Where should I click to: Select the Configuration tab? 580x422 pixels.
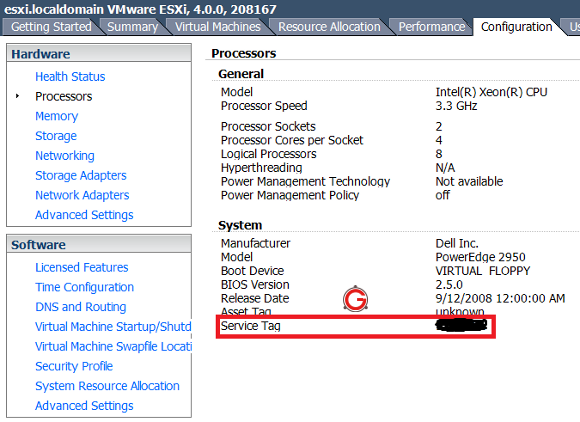click(516, 27)
